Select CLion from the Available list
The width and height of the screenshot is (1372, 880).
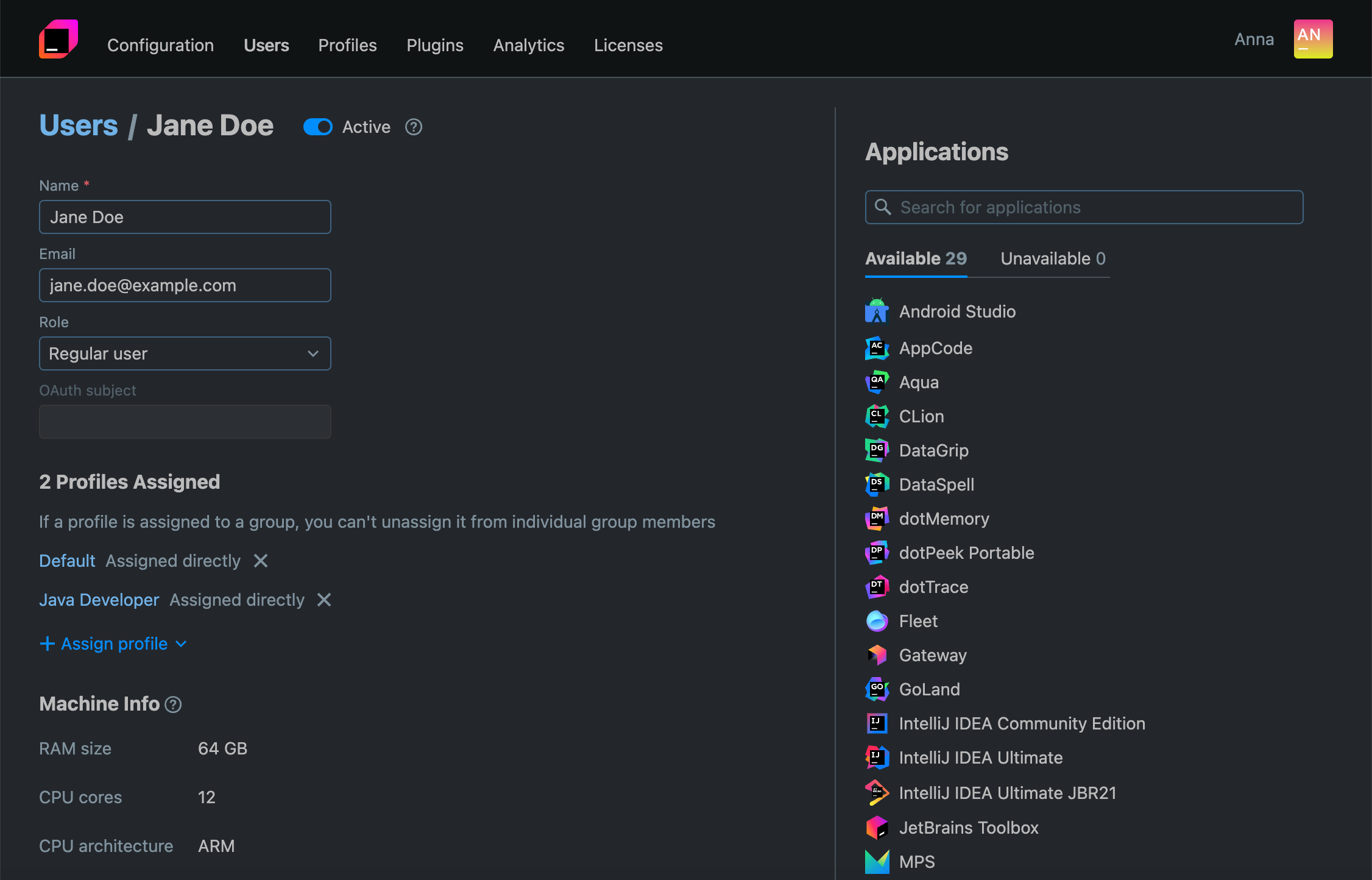[877, 416]
